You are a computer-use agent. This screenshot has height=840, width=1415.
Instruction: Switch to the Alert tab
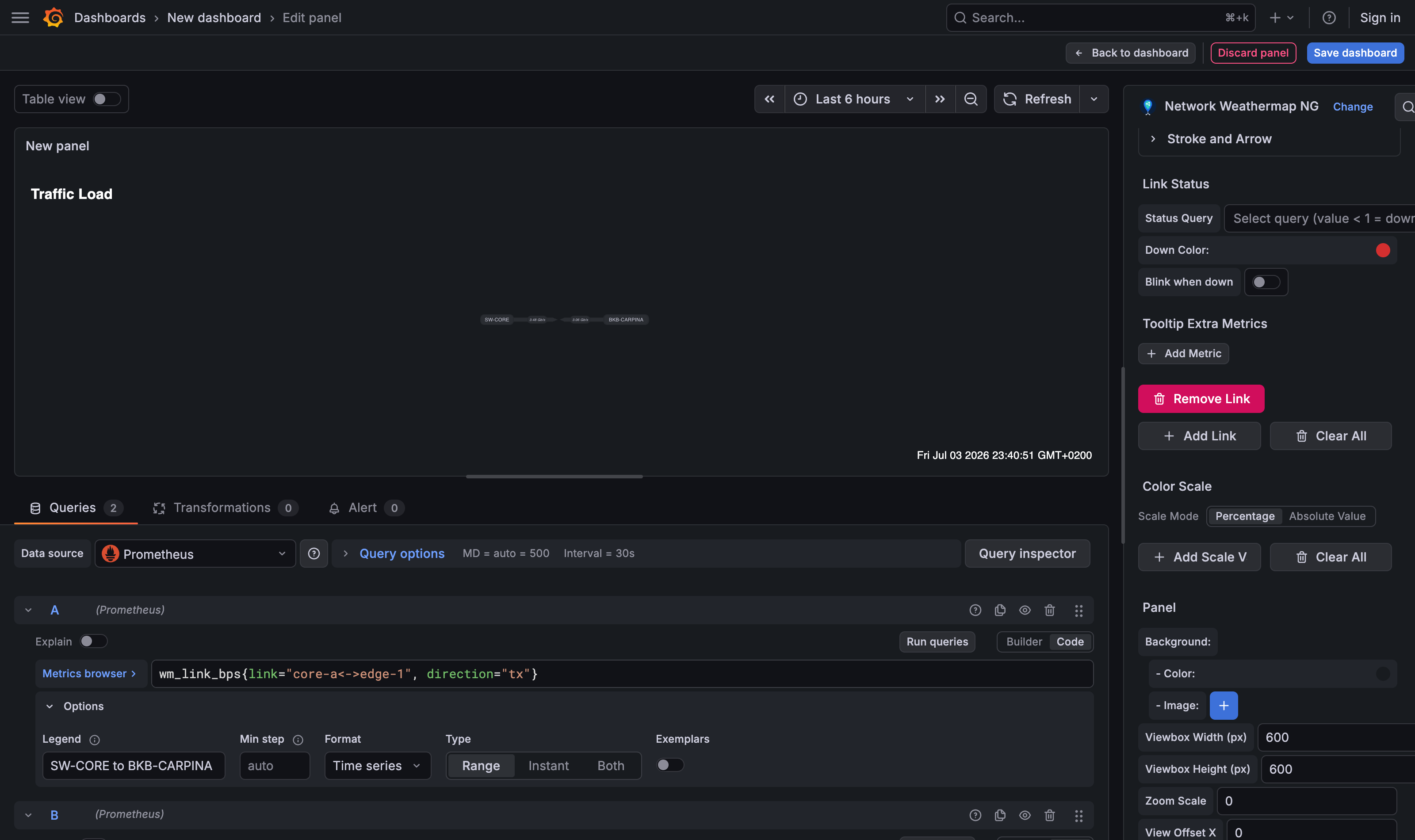(366, 508)
